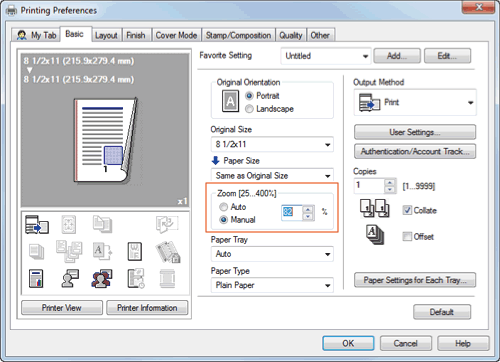Click the greyed fold page icon in grid
Viewport: 500px width, 362px height.
point(167,224)
